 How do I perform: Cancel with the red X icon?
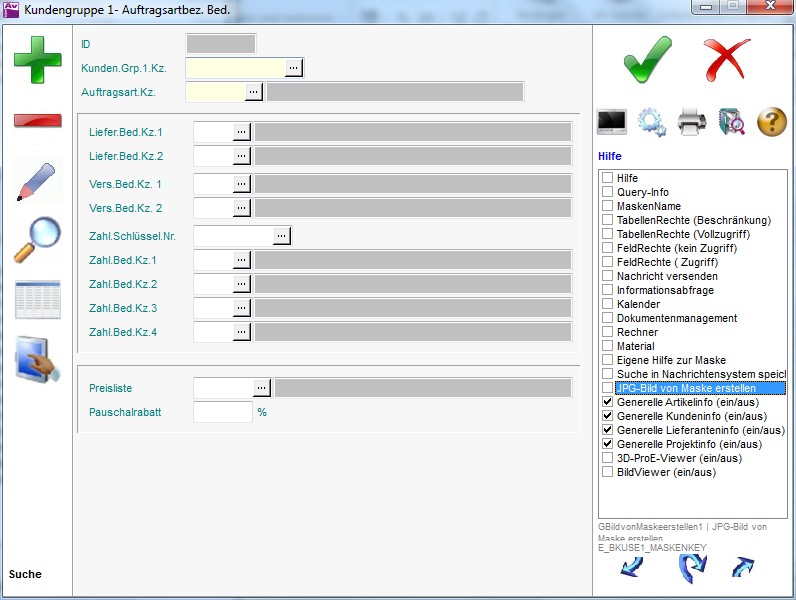coord(726,58)
